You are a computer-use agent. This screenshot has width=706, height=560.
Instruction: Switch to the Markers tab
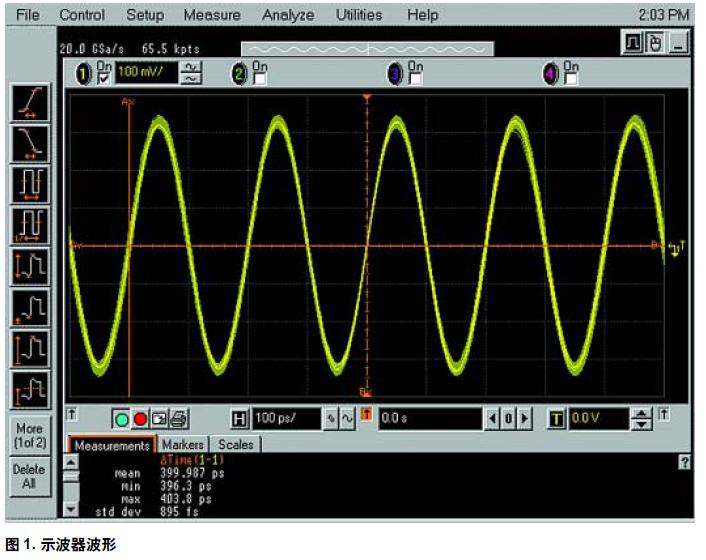point(183,444)
